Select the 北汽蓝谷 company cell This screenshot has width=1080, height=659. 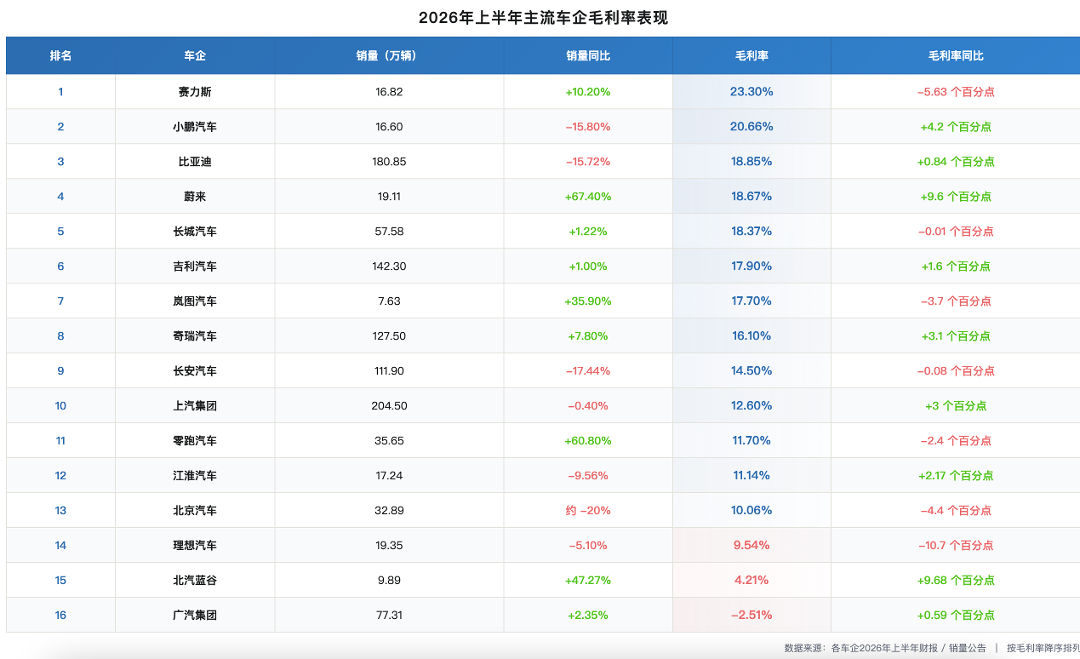coord(195,580)
